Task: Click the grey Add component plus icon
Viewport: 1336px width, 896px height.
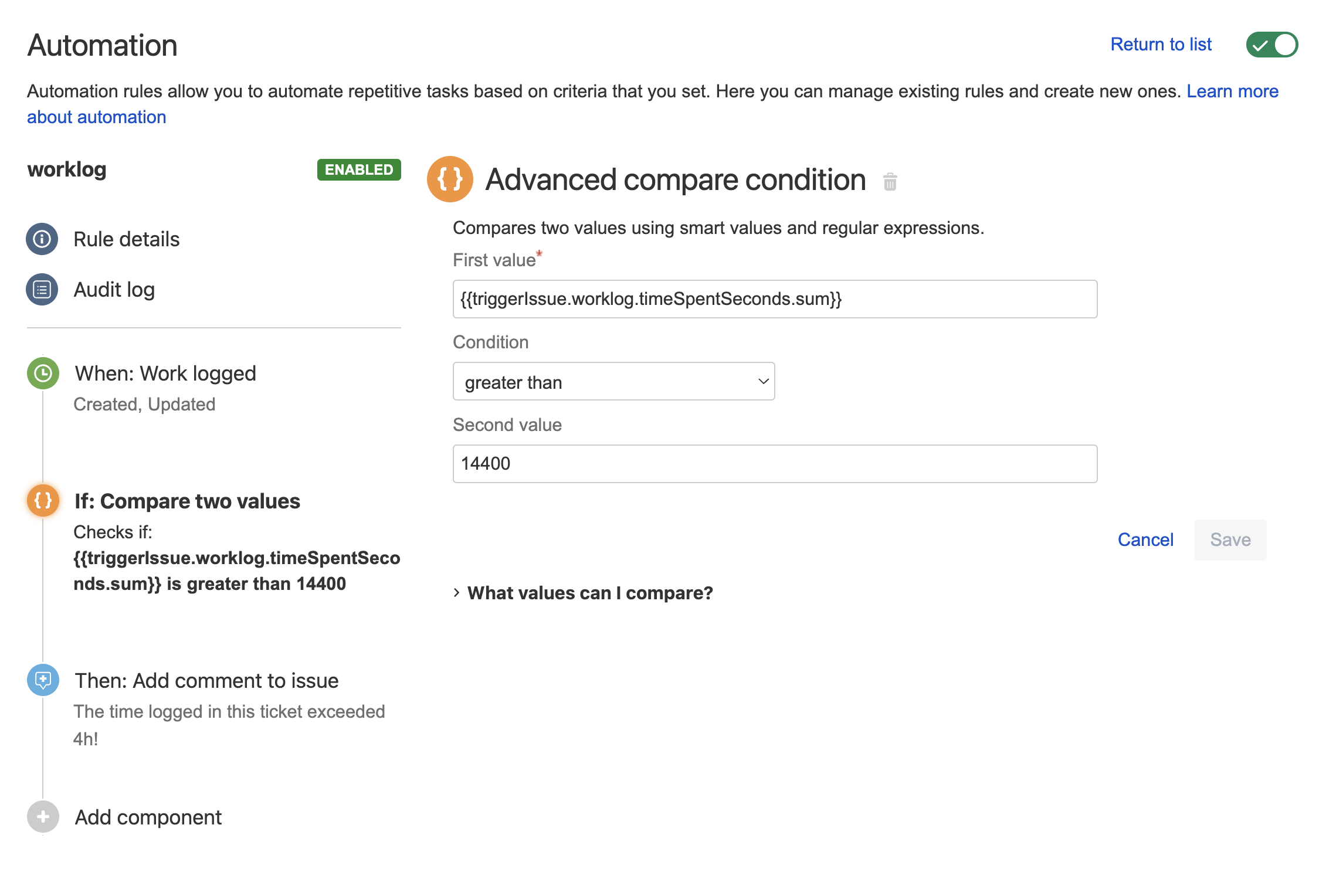Action: [43, 817]
